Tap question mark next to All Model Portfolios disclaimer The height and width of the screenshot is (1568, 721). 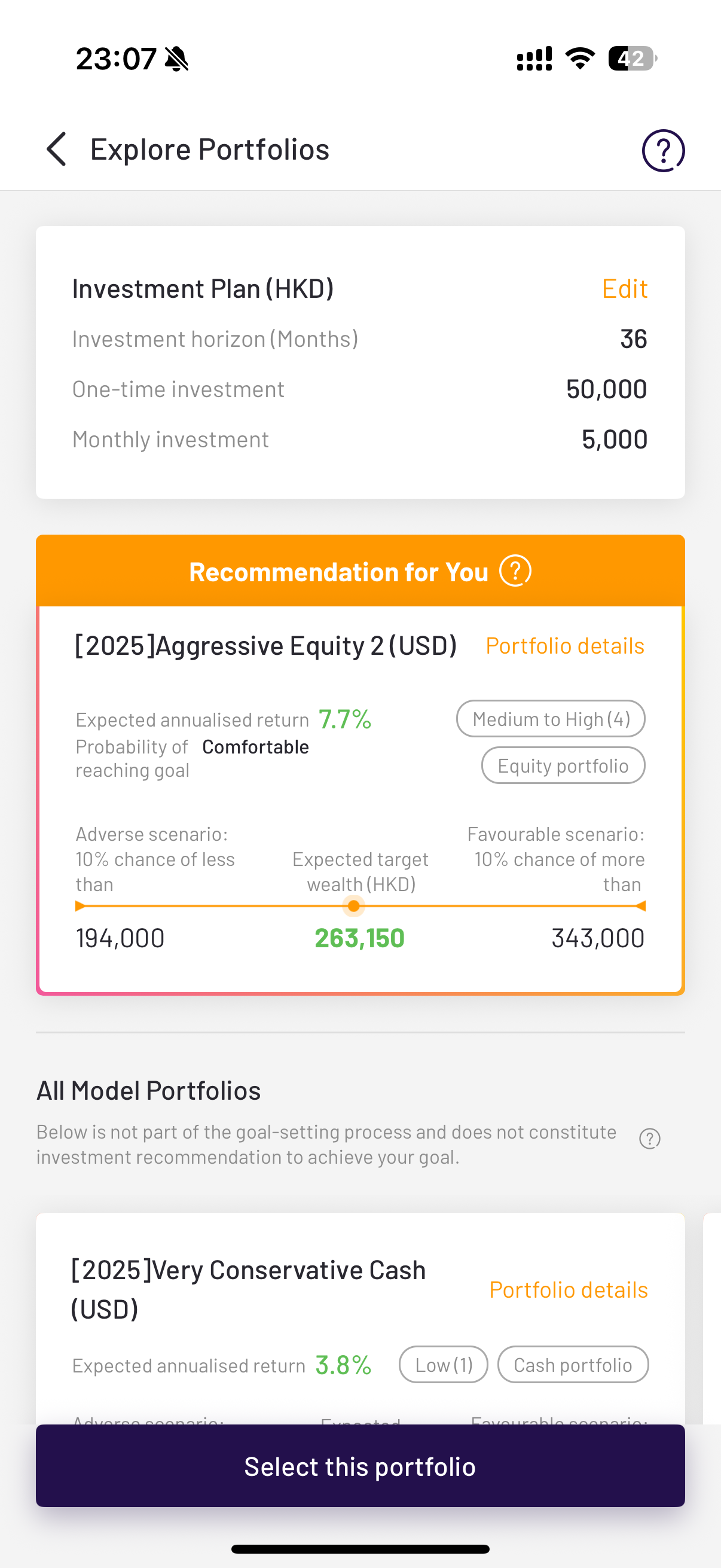coord(649,1138)
